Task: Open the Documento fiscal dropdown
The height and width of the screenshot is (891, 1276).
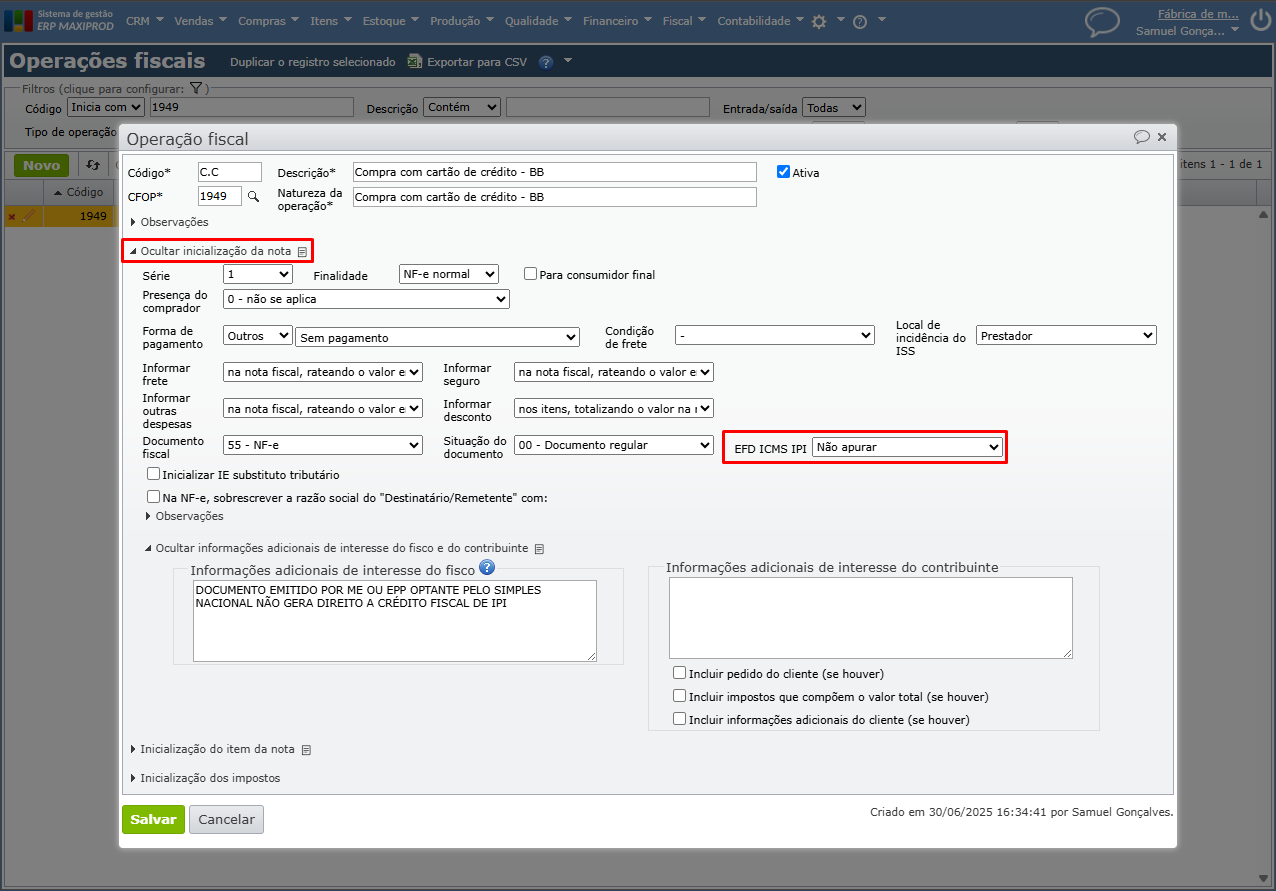Action: click(x=322, y=445)
